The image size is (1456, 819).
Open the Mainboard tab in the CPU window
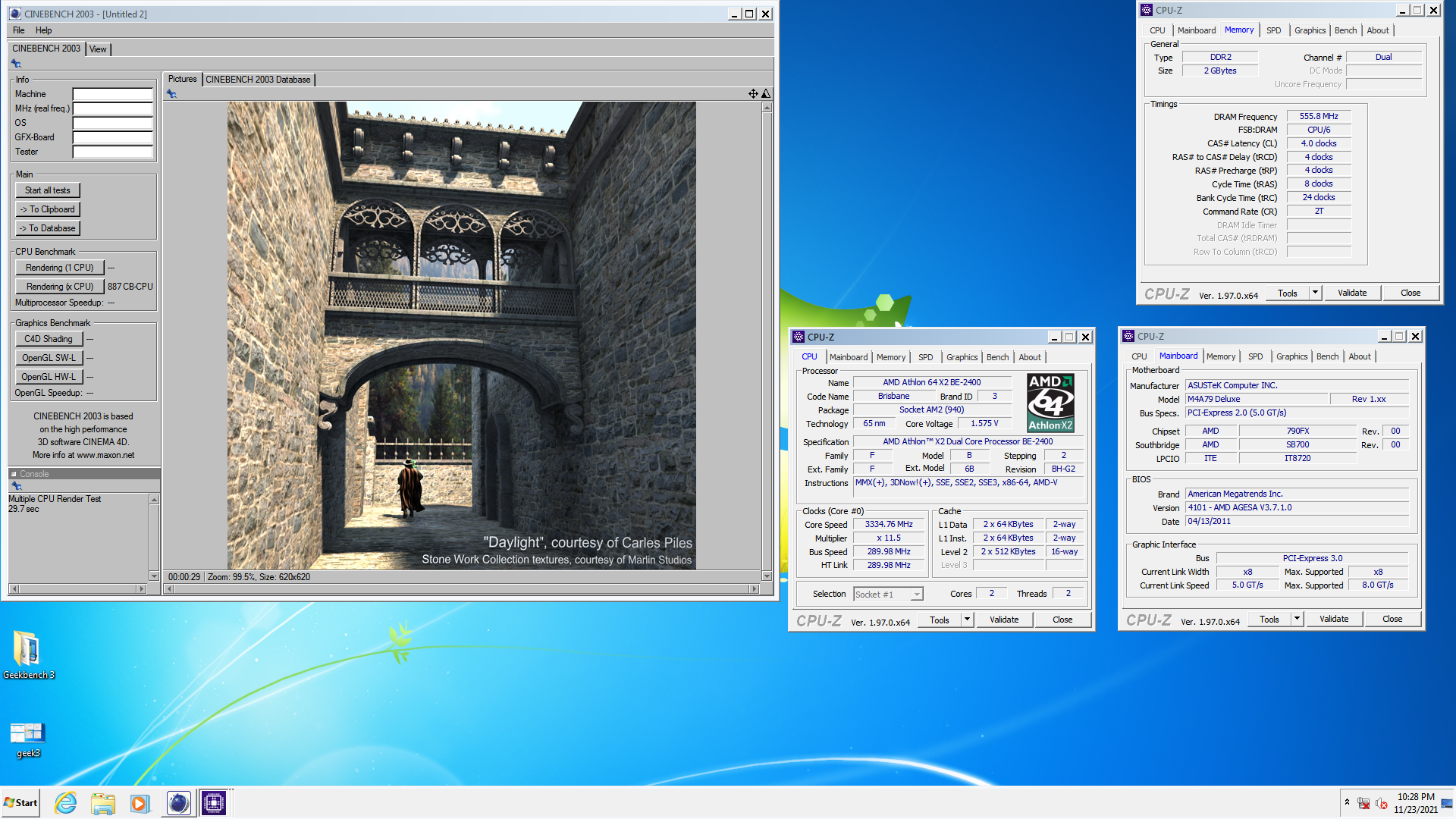coord(849,357)
